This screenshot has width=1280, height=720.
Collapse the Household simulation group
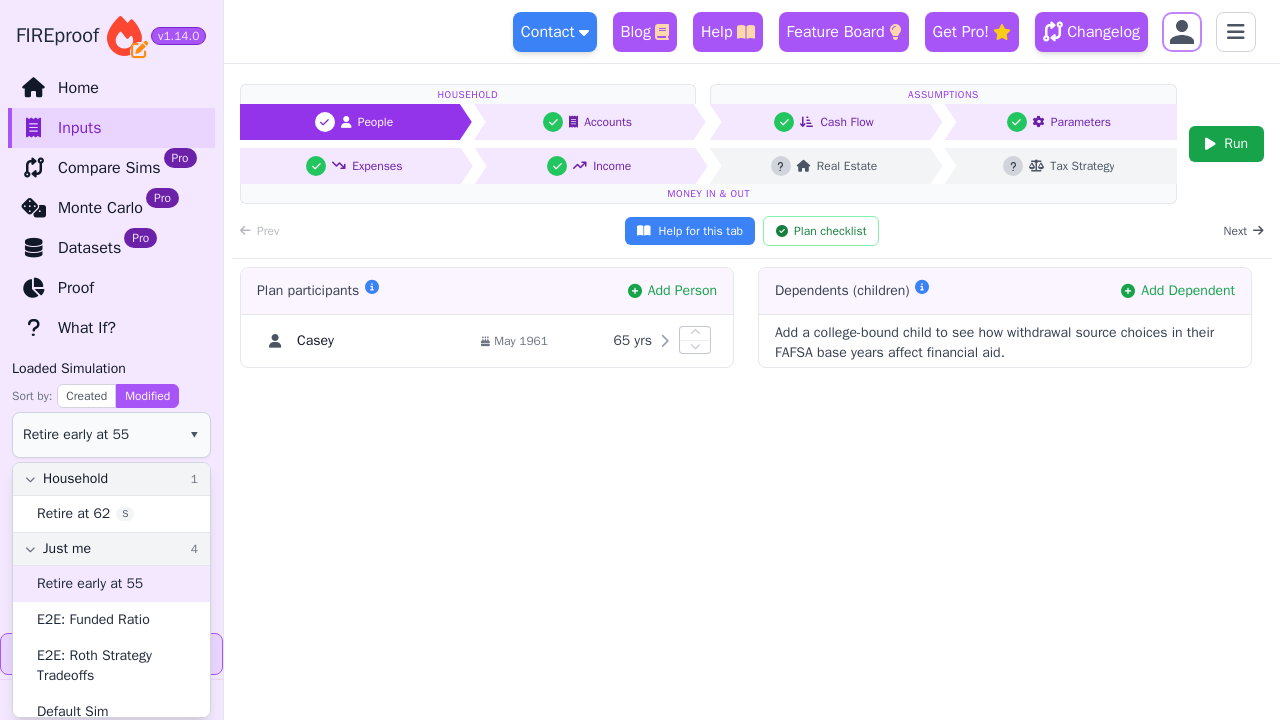pos(30,479)
